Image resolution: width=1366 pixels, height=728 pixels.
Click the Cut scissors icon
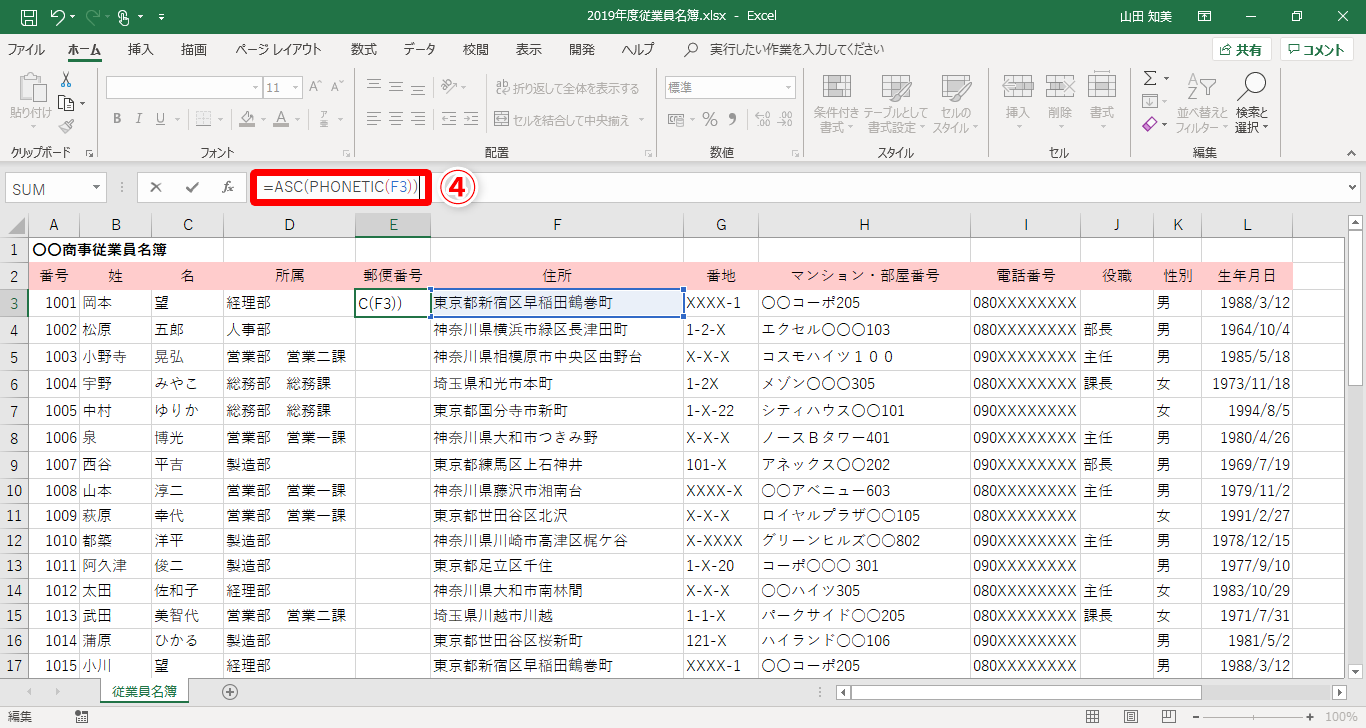click(66, 80)
